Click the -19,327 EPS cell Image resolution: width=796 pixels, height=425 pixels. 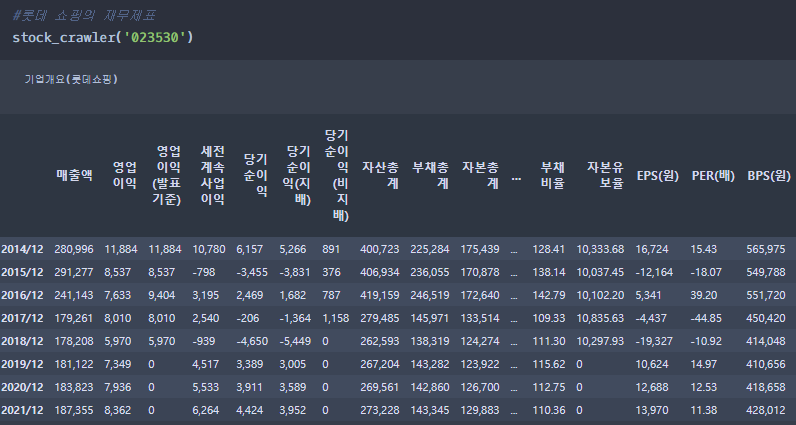pos(654,341)
